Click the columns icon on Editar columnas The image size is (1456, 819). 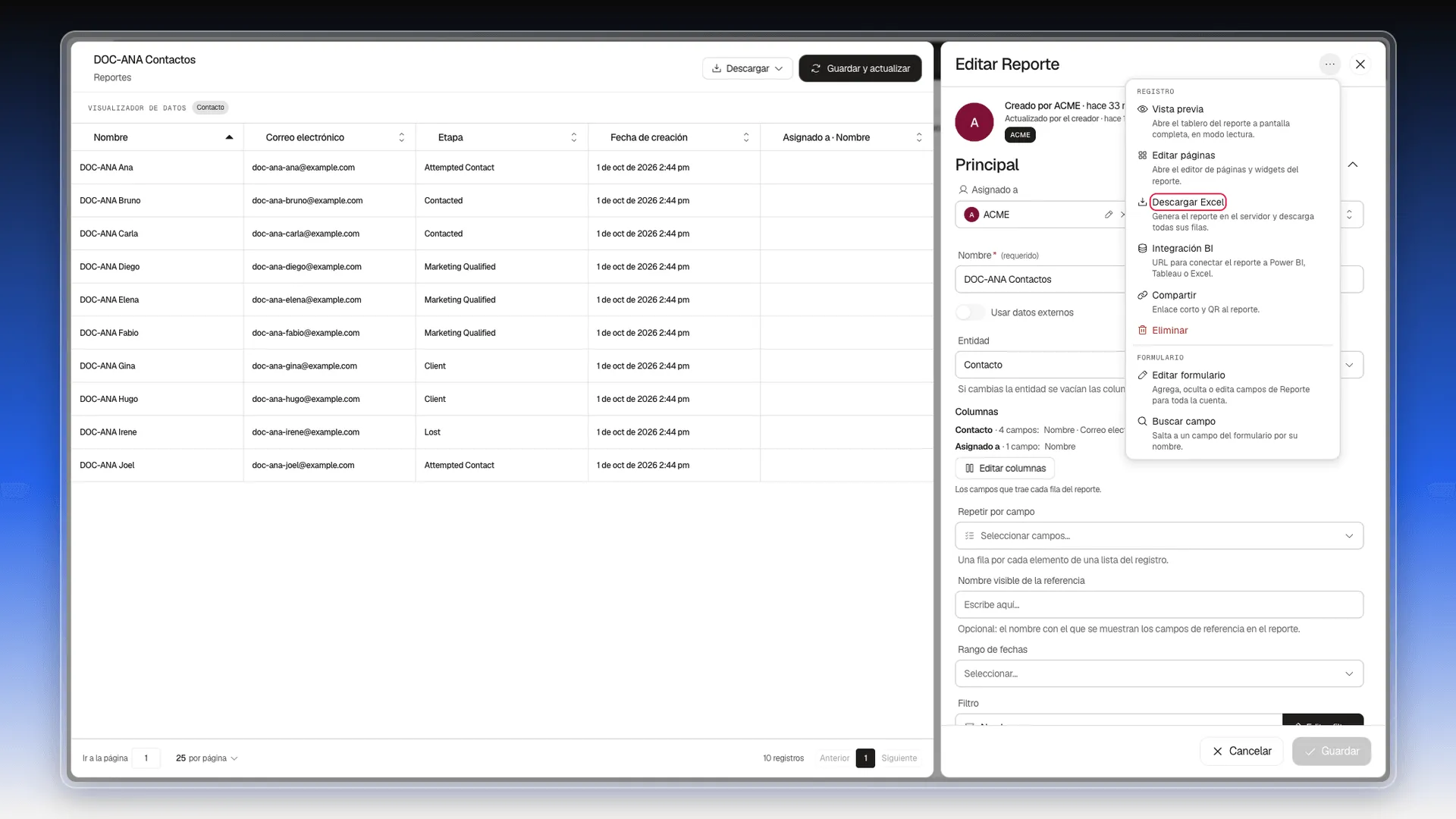[x=969, y=469]
